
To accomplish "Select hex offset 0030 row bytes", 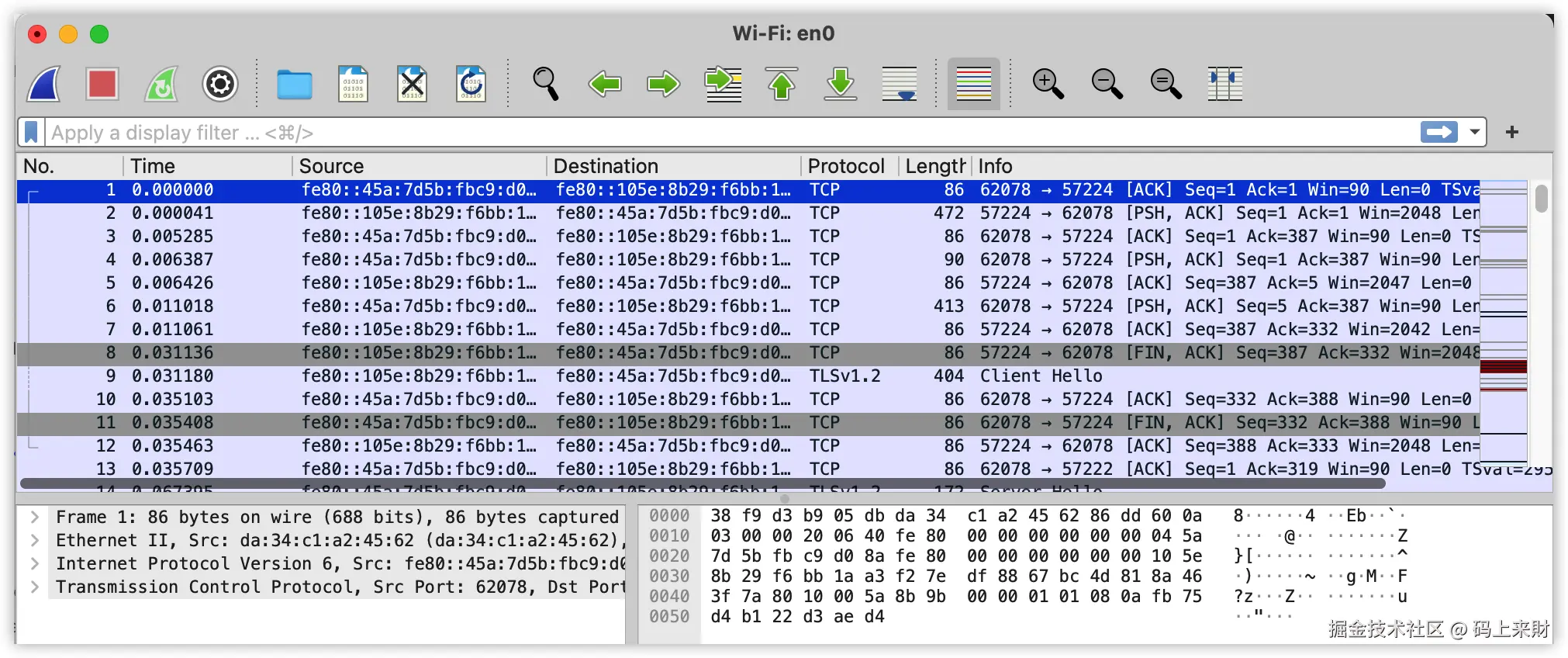I will (x=956, y=577).
